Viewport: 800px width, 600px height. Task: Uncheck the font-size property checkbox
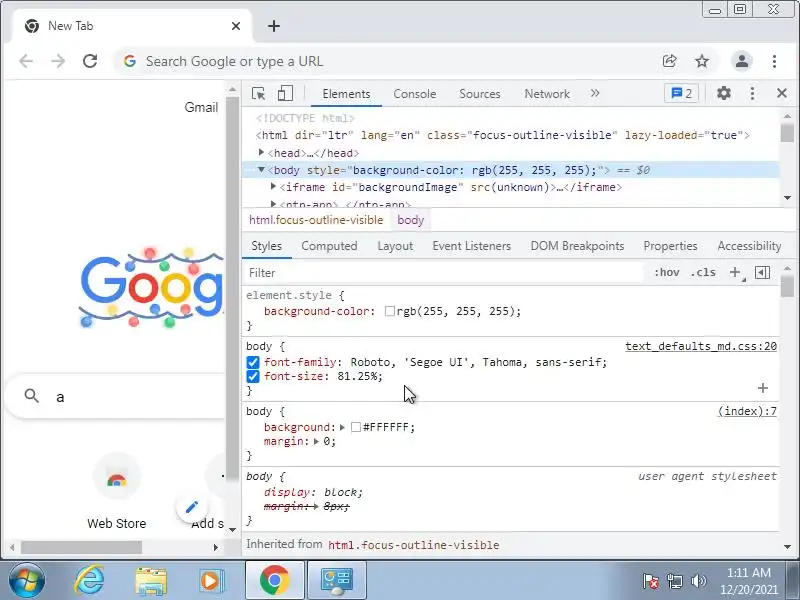pos(253,377)
